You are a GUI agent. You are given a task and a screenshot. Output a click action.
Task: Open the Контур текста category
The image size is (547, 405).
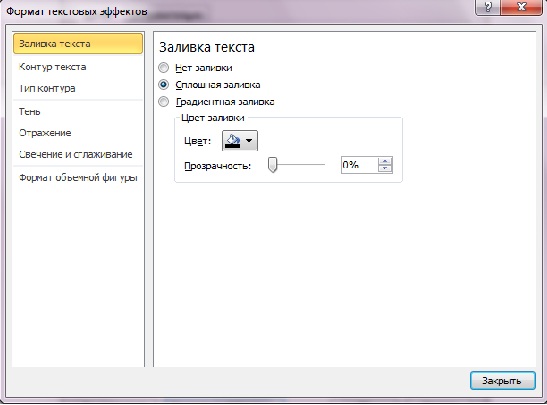[52, 67]
